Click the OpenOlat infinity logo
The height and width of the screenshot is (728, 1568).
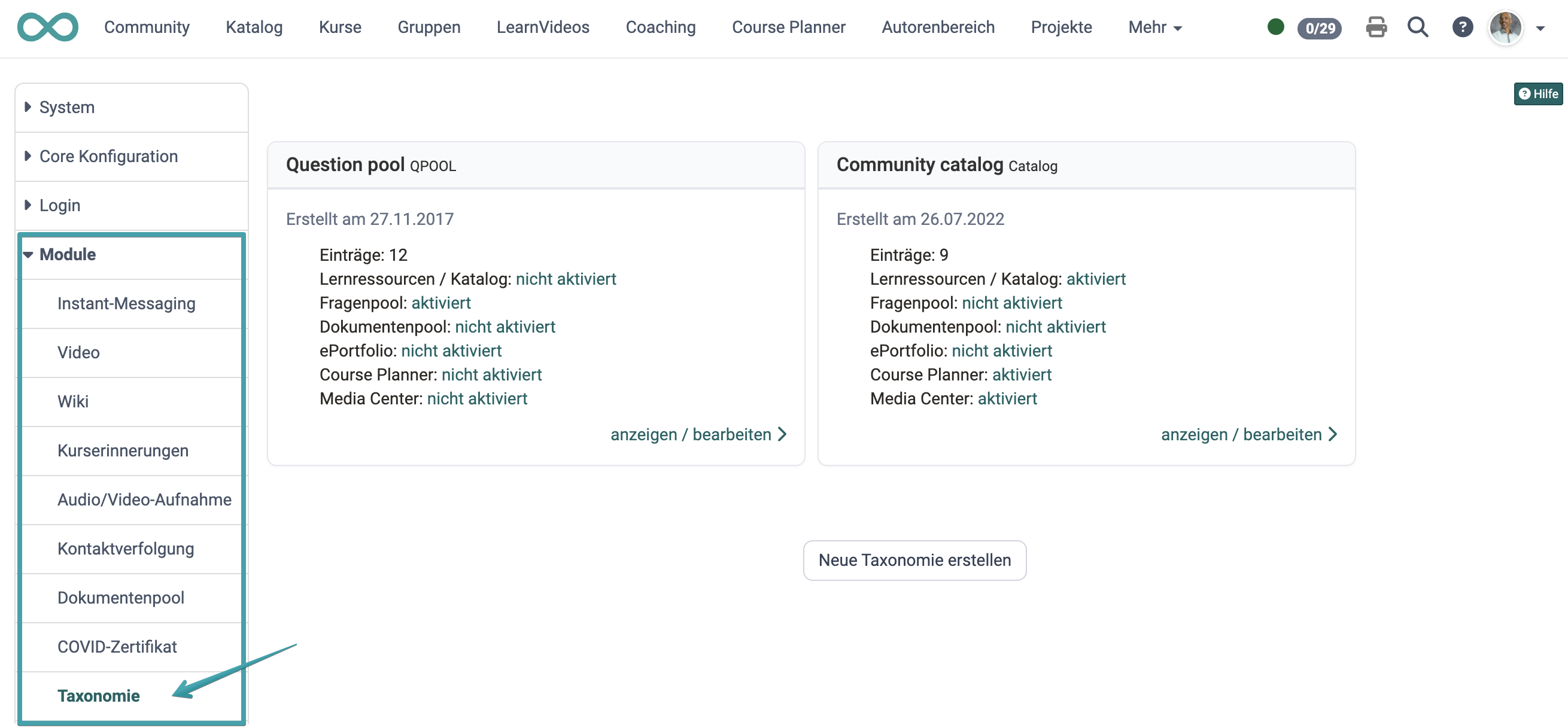[x=47, y=28]
